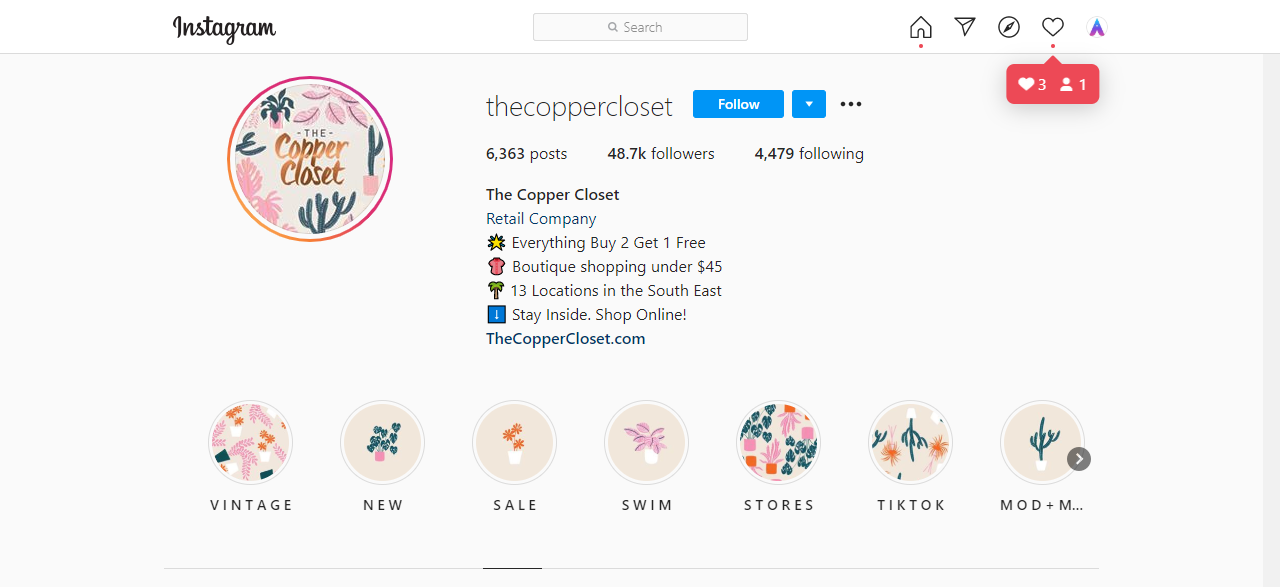This screenshot has height=587, width=1280.
Task: Open Direct messages paper plane icon
Action: click(x=965, y=27)
